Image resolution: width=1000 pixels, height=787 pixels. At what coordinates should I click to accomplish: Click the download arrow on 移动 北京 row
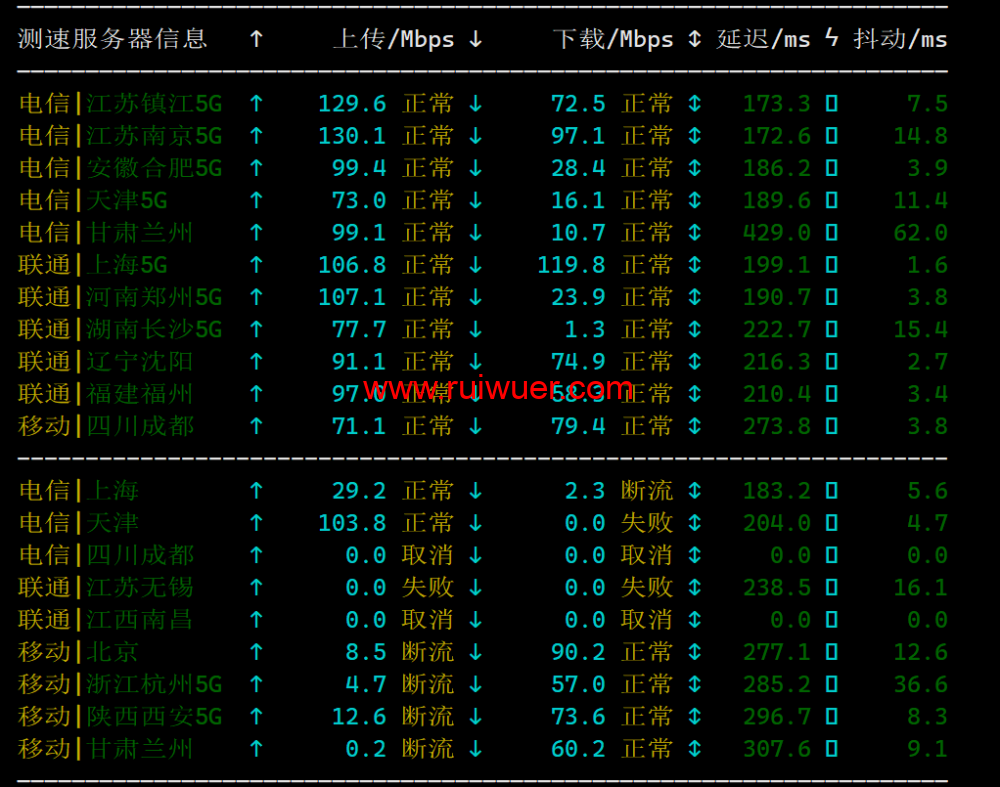click(475, 652)
